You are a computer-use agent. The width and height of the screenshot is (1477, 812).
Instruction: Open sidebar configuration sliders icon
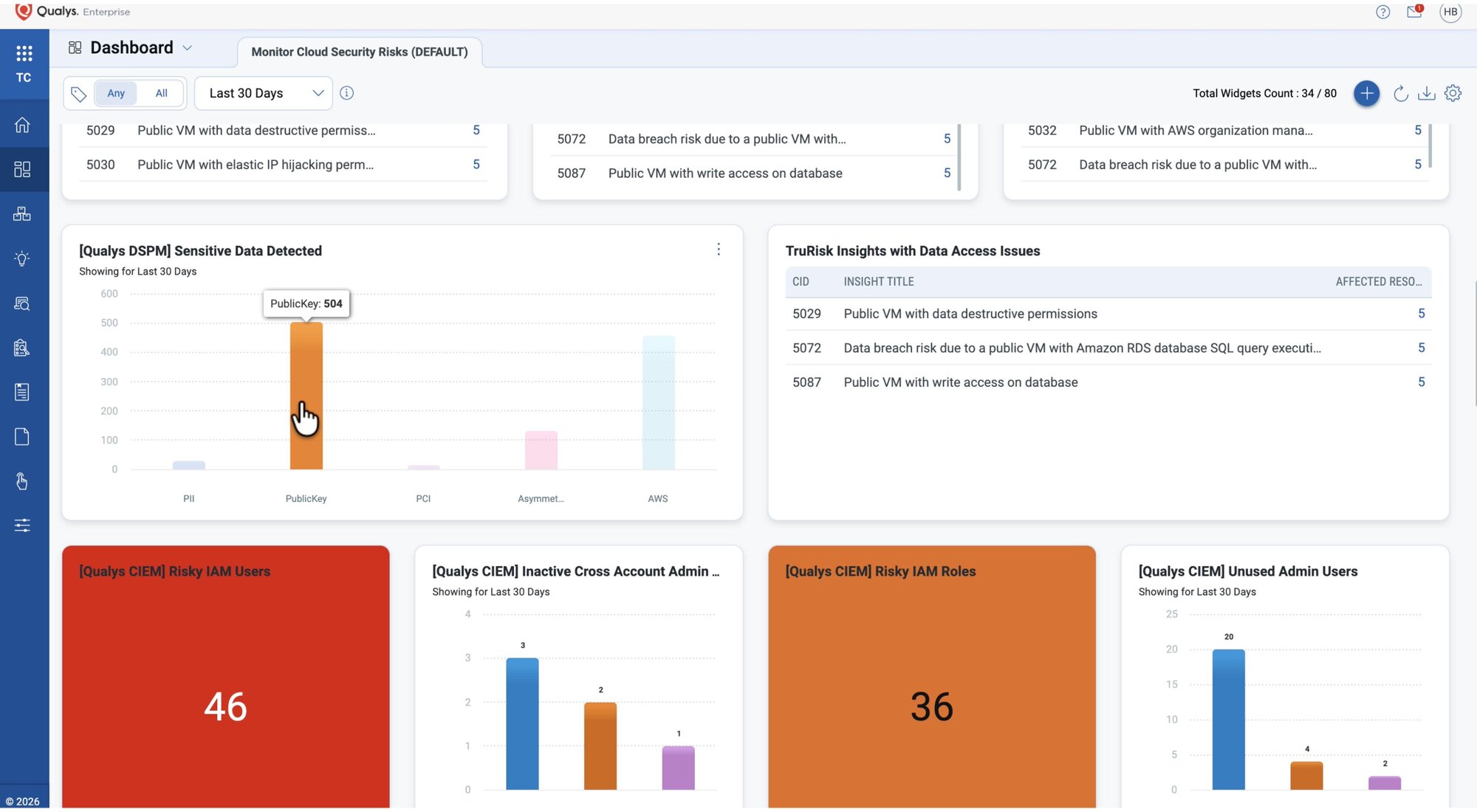click(x=23, y=526)
